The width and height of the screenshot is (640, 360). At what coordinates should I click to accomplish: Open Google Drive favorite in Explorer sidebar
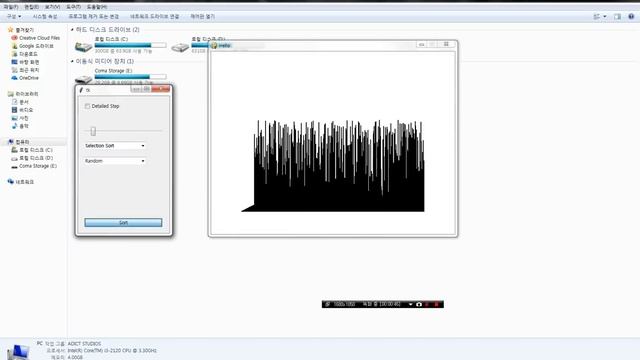tap(36, 46)
